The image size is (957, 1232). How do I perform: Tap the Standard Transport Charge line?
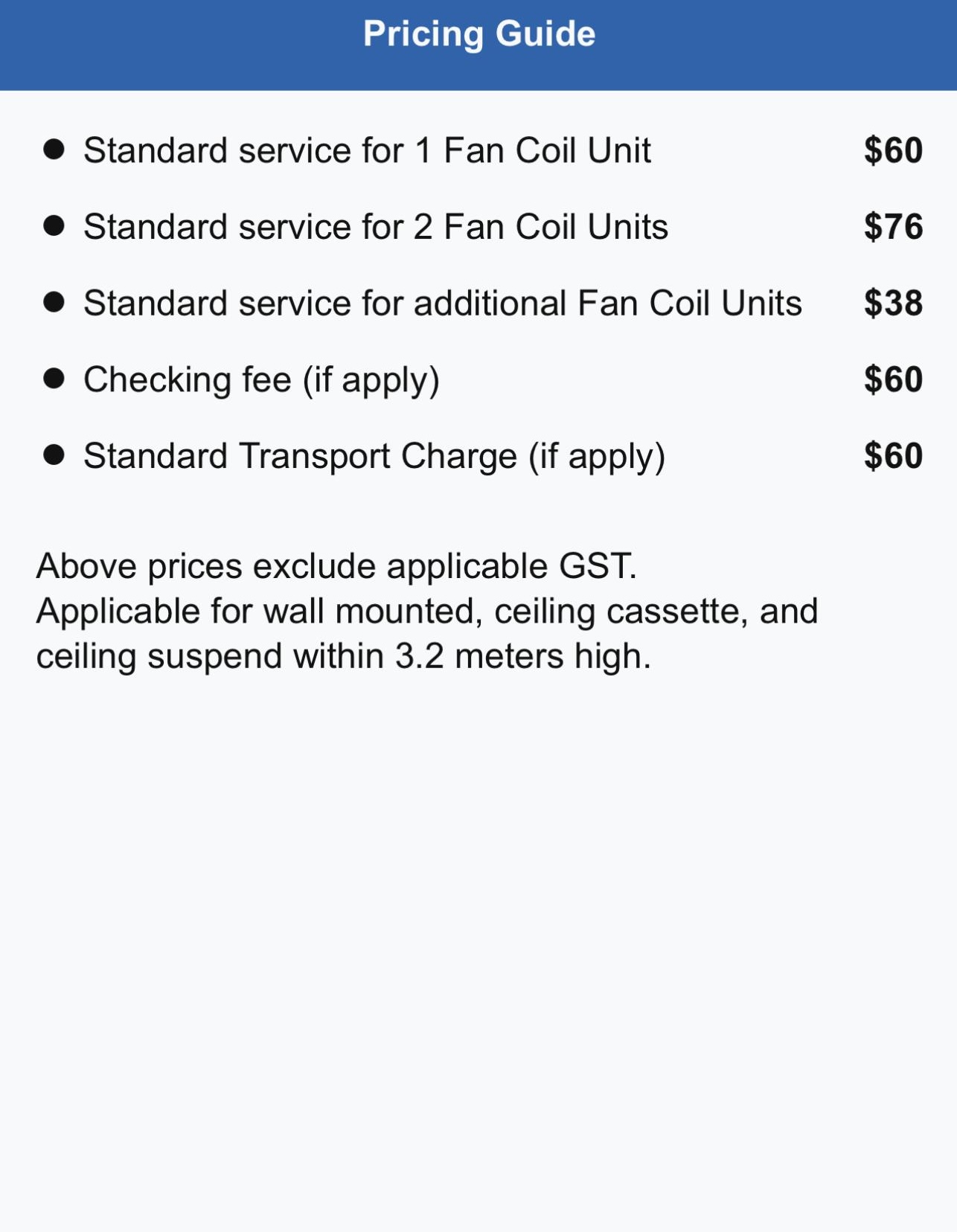[374, 457]
